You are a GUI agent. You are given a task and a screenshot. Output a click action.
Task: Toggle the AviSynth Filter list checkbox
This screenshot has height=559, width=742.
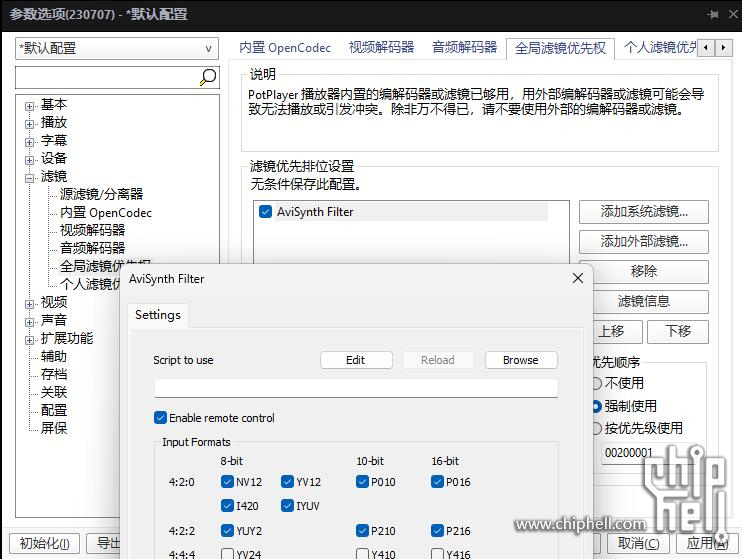pyautogui.click(x=265, y=212)
